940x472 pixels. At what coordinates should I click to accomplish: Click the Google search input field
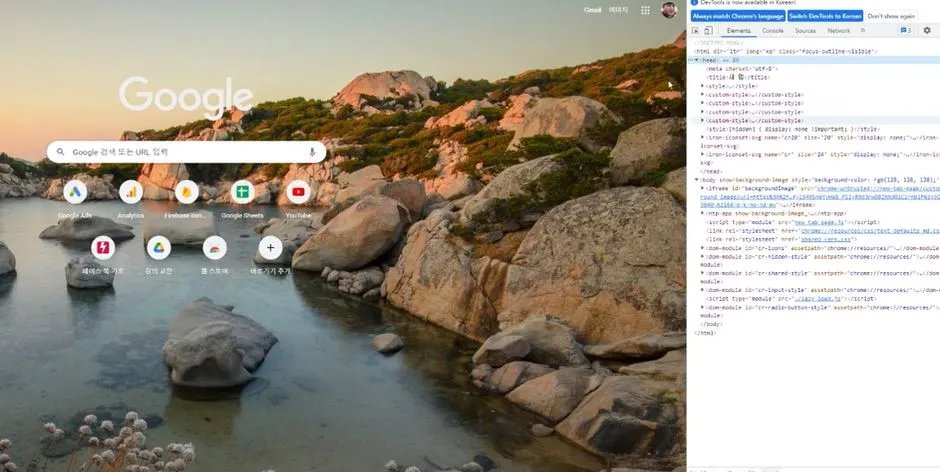[x=186, y=152]
